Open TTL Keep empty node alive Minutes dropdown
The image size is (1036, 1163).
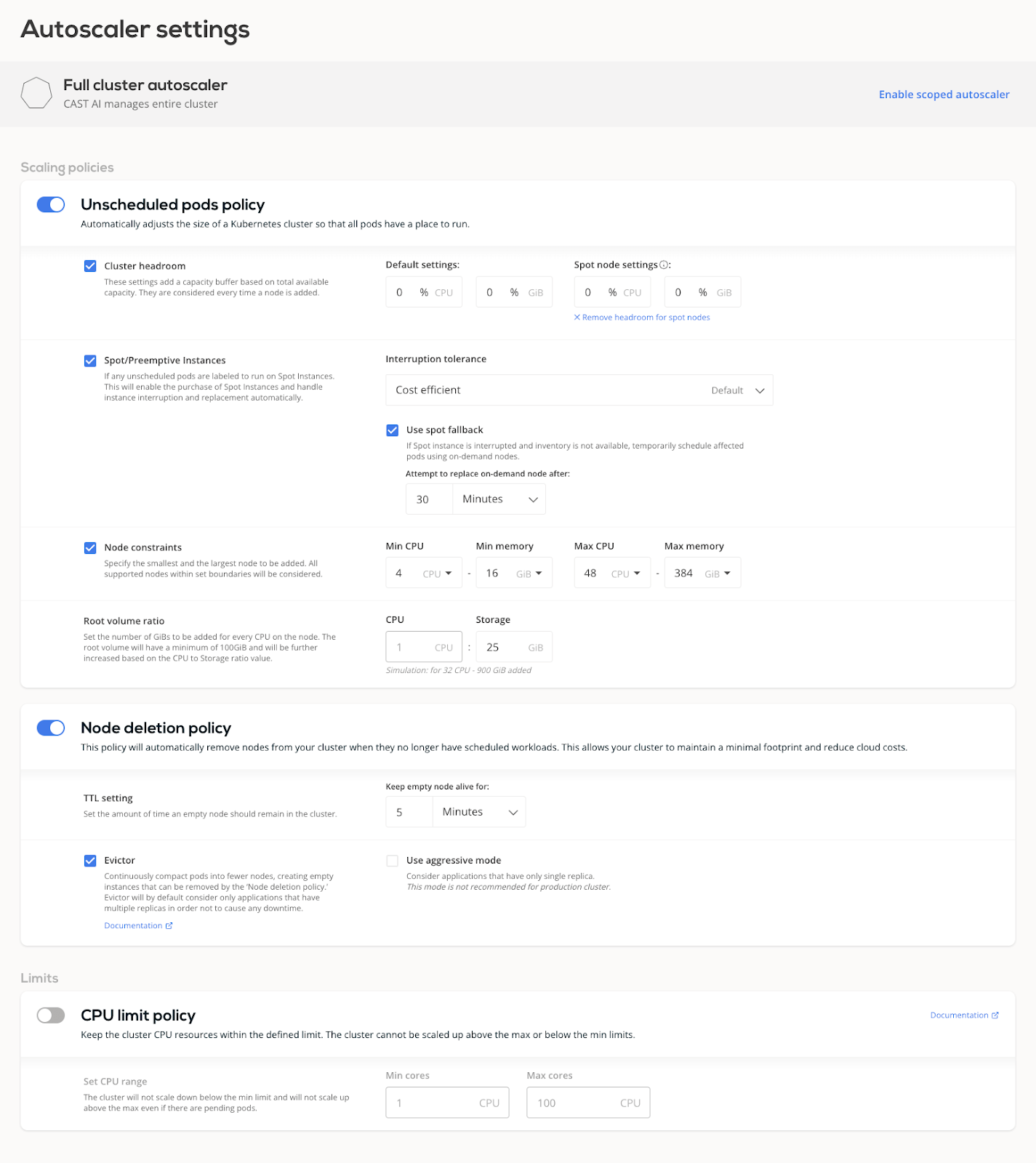479,812
